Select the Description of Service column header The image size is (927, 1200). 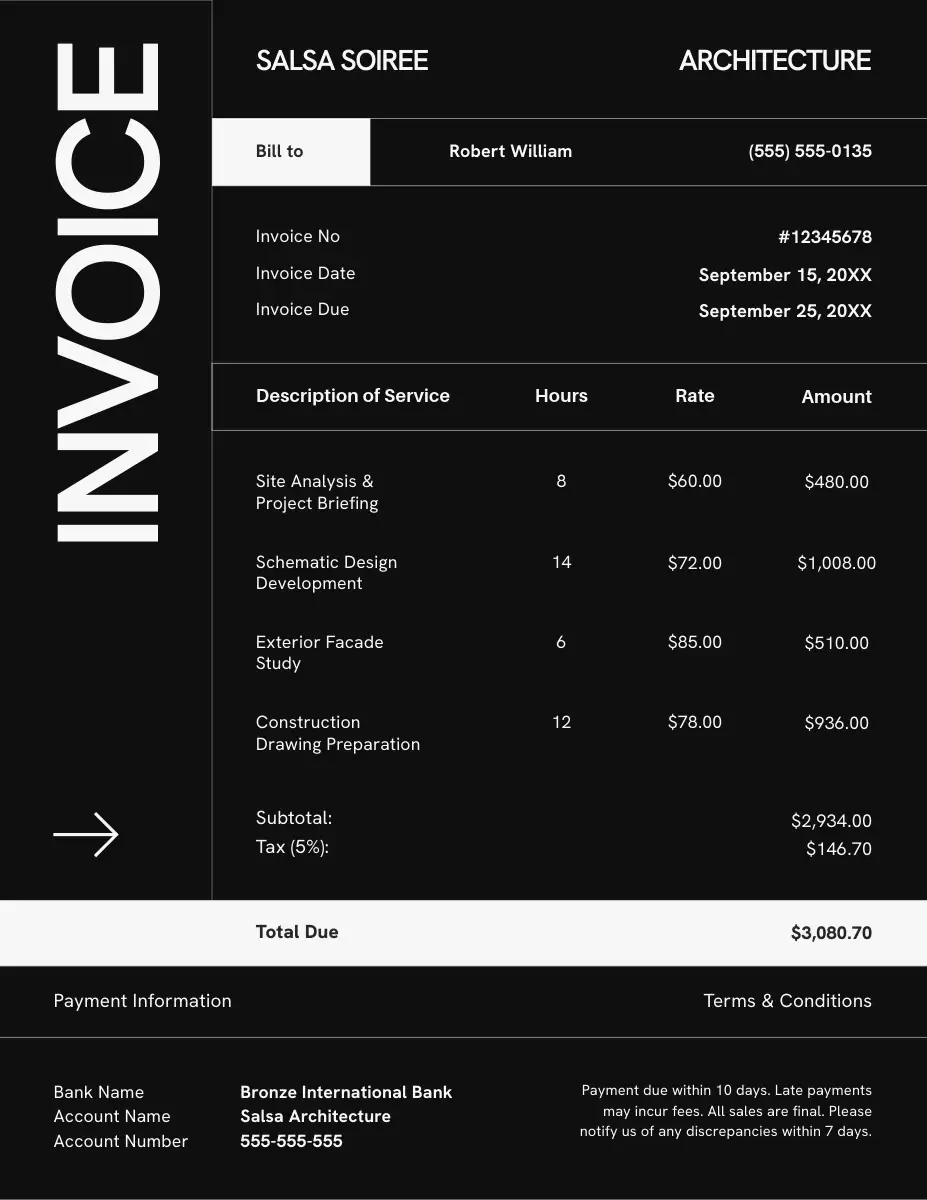click(352, 396)
